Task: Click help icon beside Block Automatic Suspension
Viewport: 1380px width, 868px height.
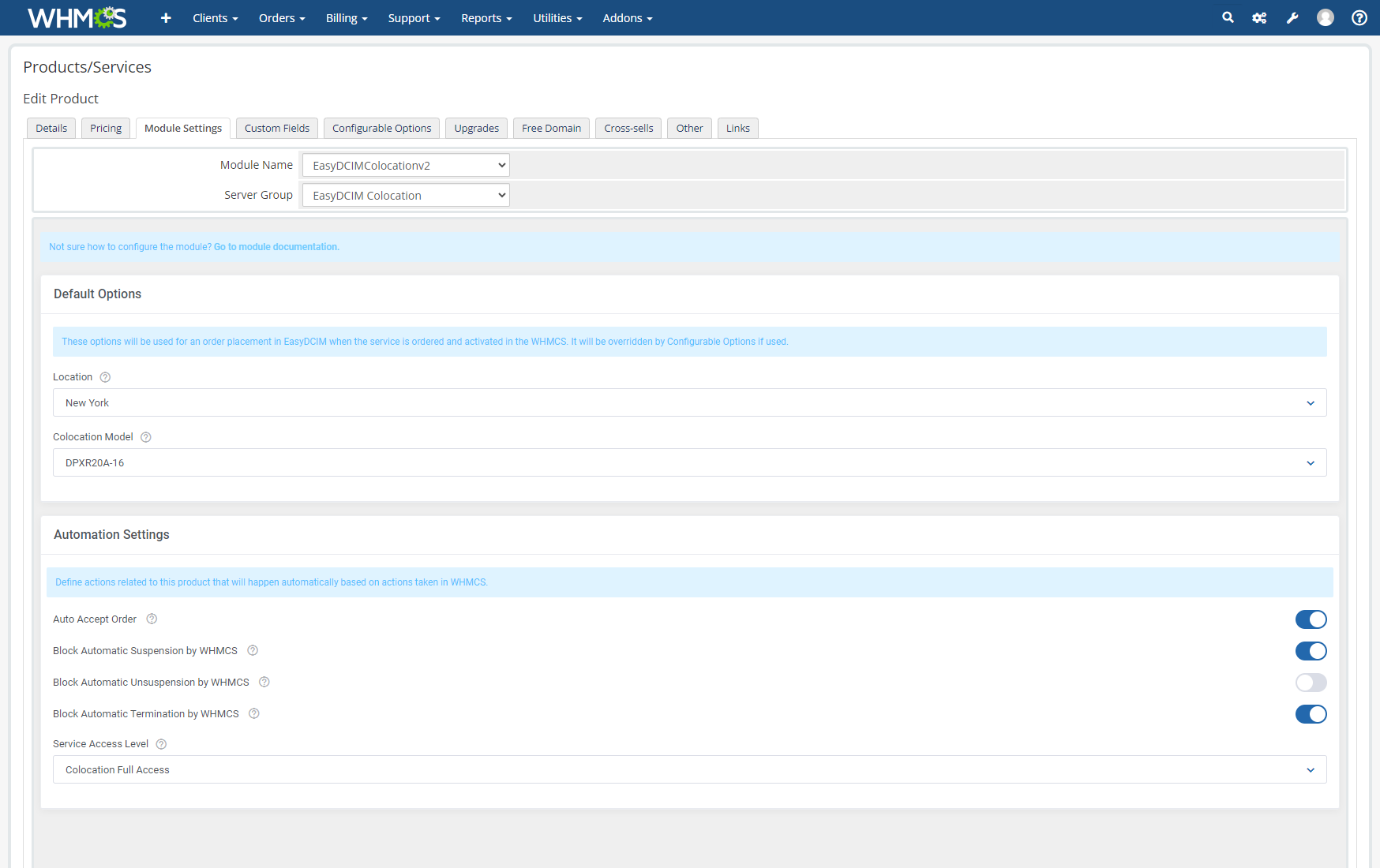Action: pyautogui.click(x=253, y=651)
